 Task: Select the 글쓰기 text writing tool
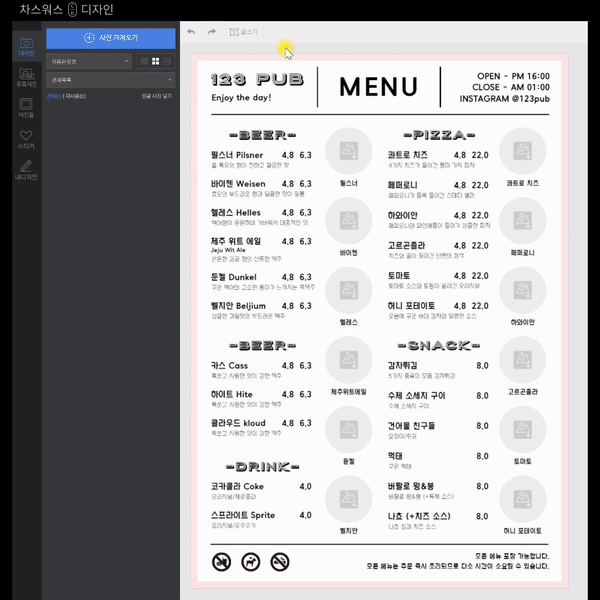tap(243, 32)
